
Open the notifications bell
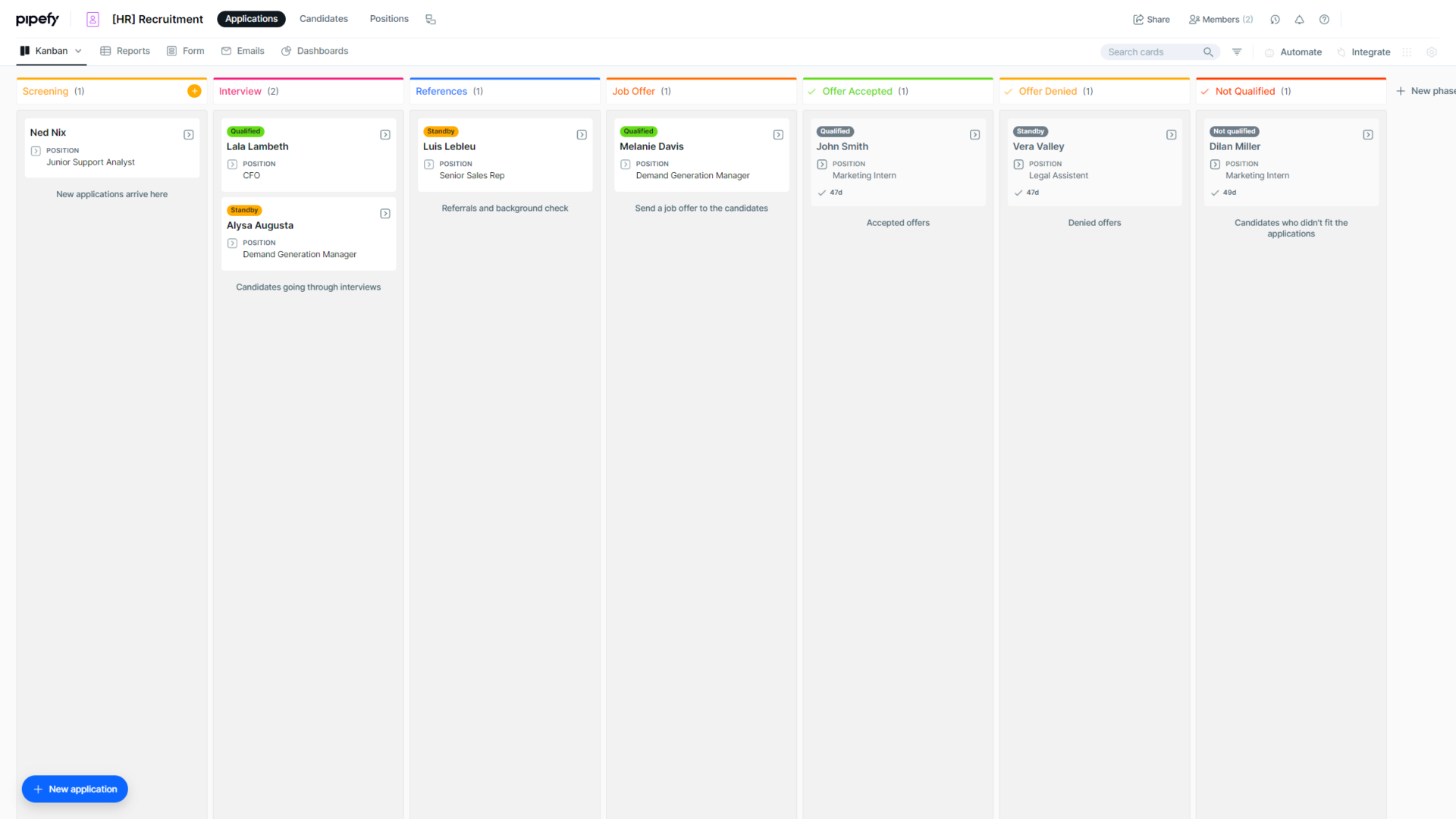click(x=1299, y=20)
